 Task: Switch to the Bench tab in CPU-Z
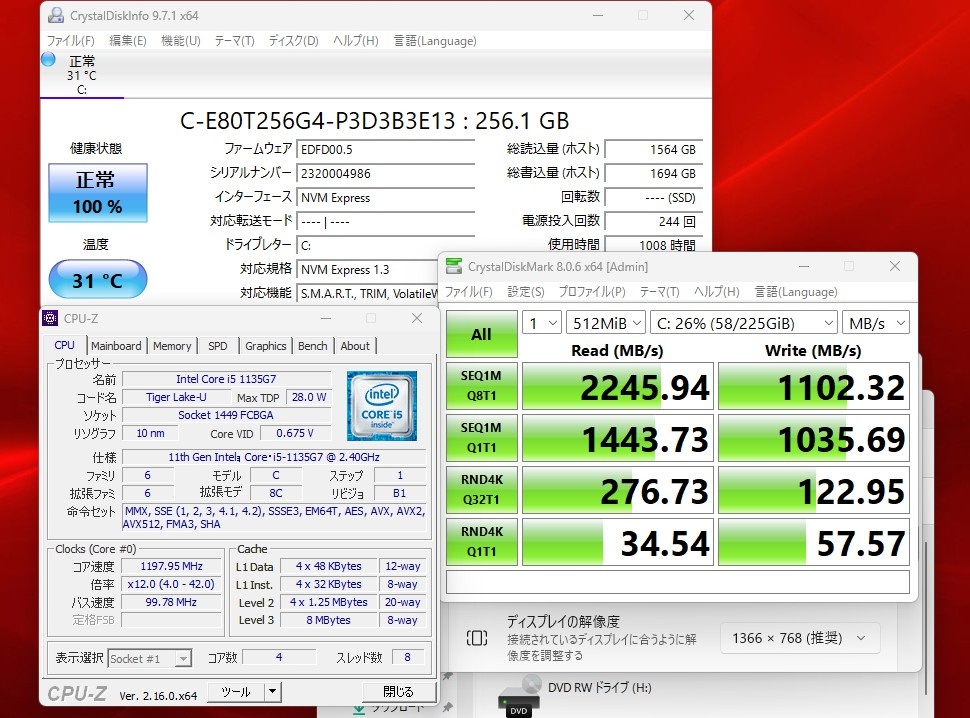312,346
